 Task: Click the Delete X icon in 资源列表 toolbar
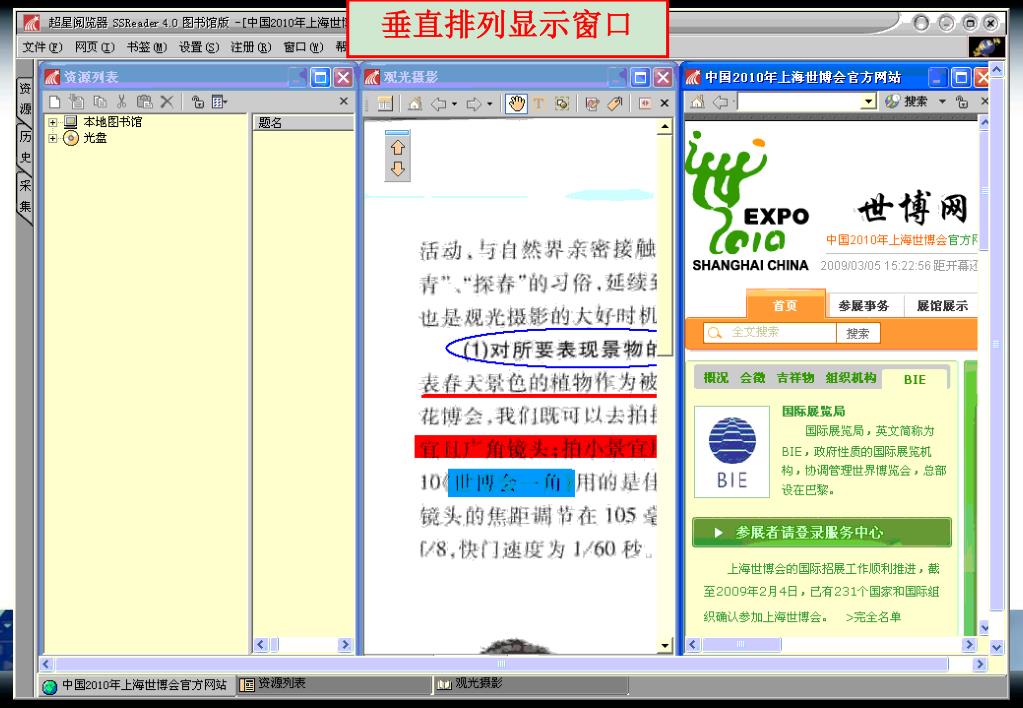pos(167,102)
